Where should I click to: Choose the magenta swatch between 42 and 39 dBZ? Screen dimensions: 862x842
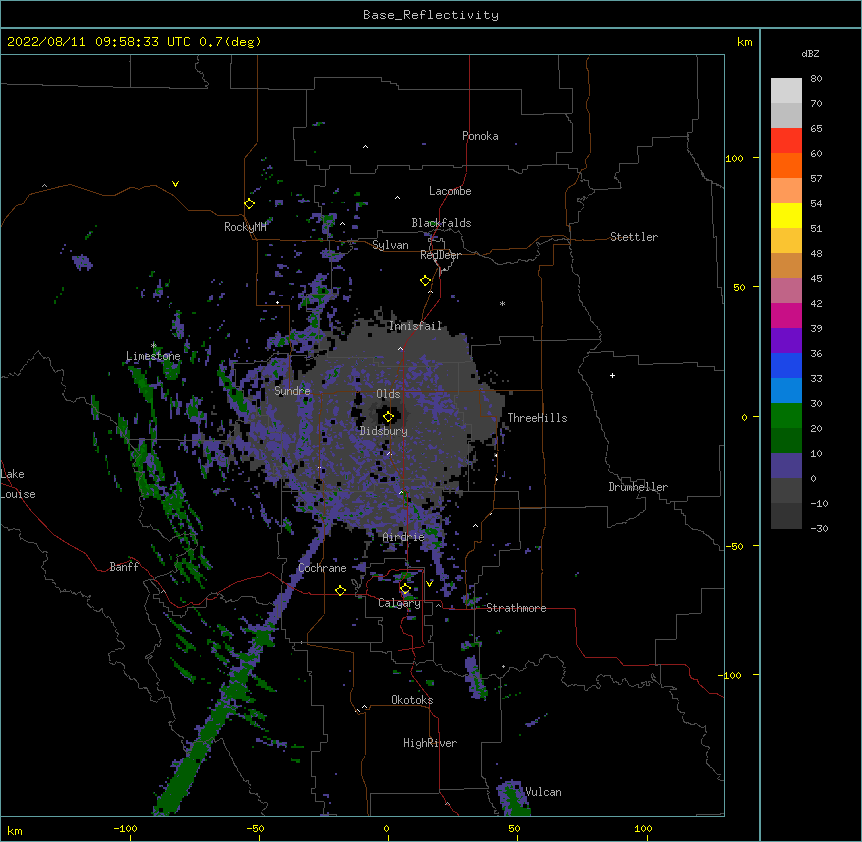(x=786, y=315)
